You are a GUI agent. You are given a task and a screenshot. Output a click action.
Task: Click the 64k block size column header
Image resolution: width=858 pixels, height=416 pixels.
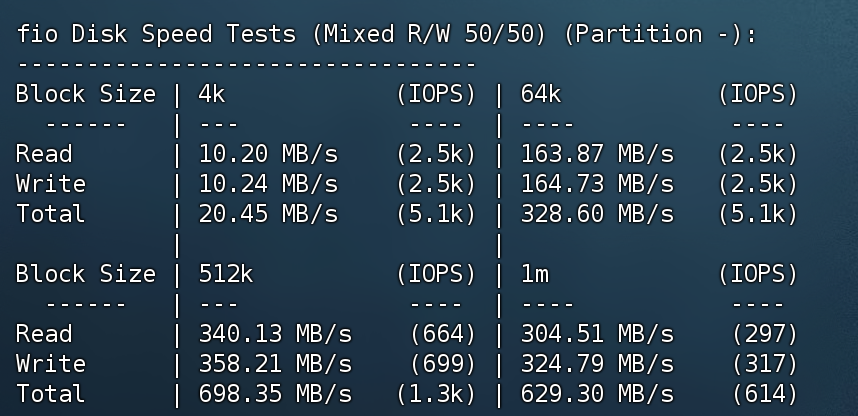coord(541,94)
